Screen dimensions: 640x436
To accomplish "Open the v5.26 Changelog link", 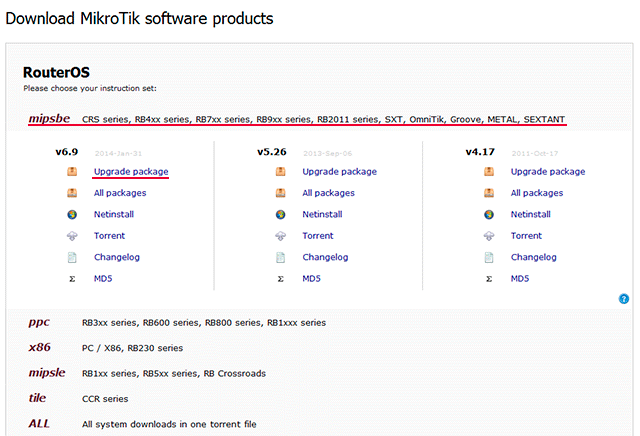I will (x=326, y=257).
